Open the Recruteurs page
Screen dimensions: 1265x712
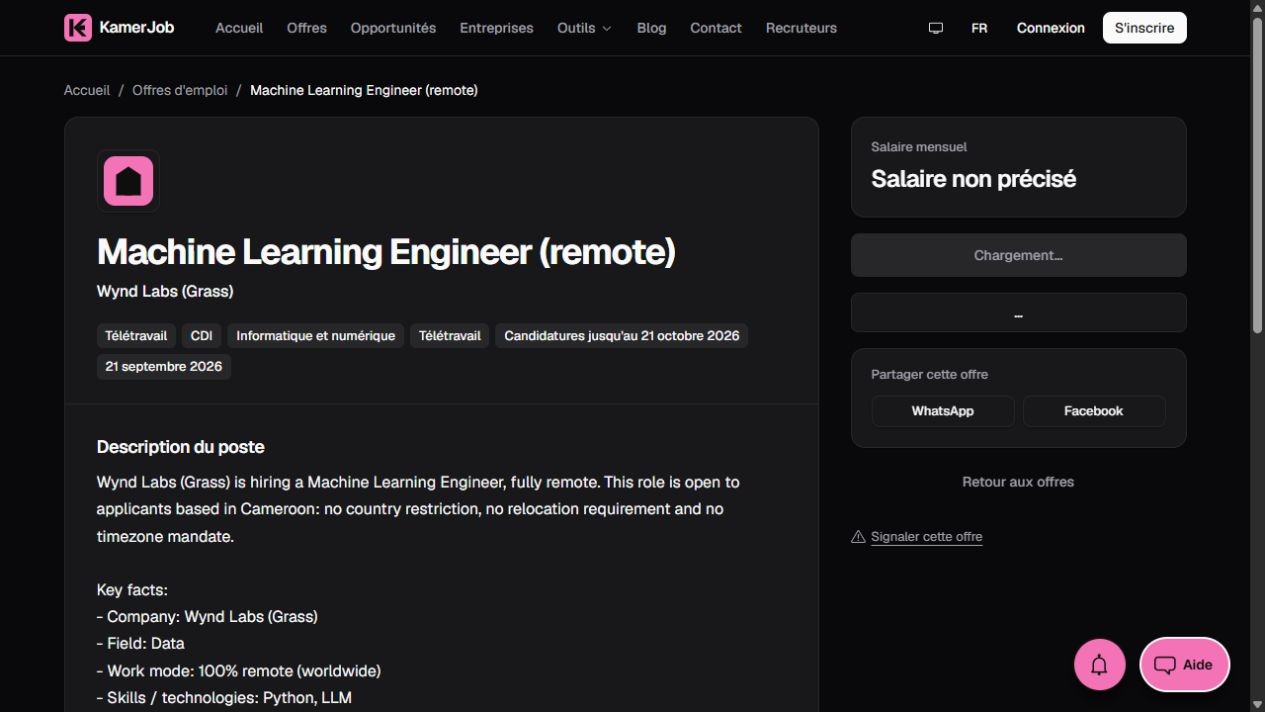pyautogui.click(x=801, y=28)
